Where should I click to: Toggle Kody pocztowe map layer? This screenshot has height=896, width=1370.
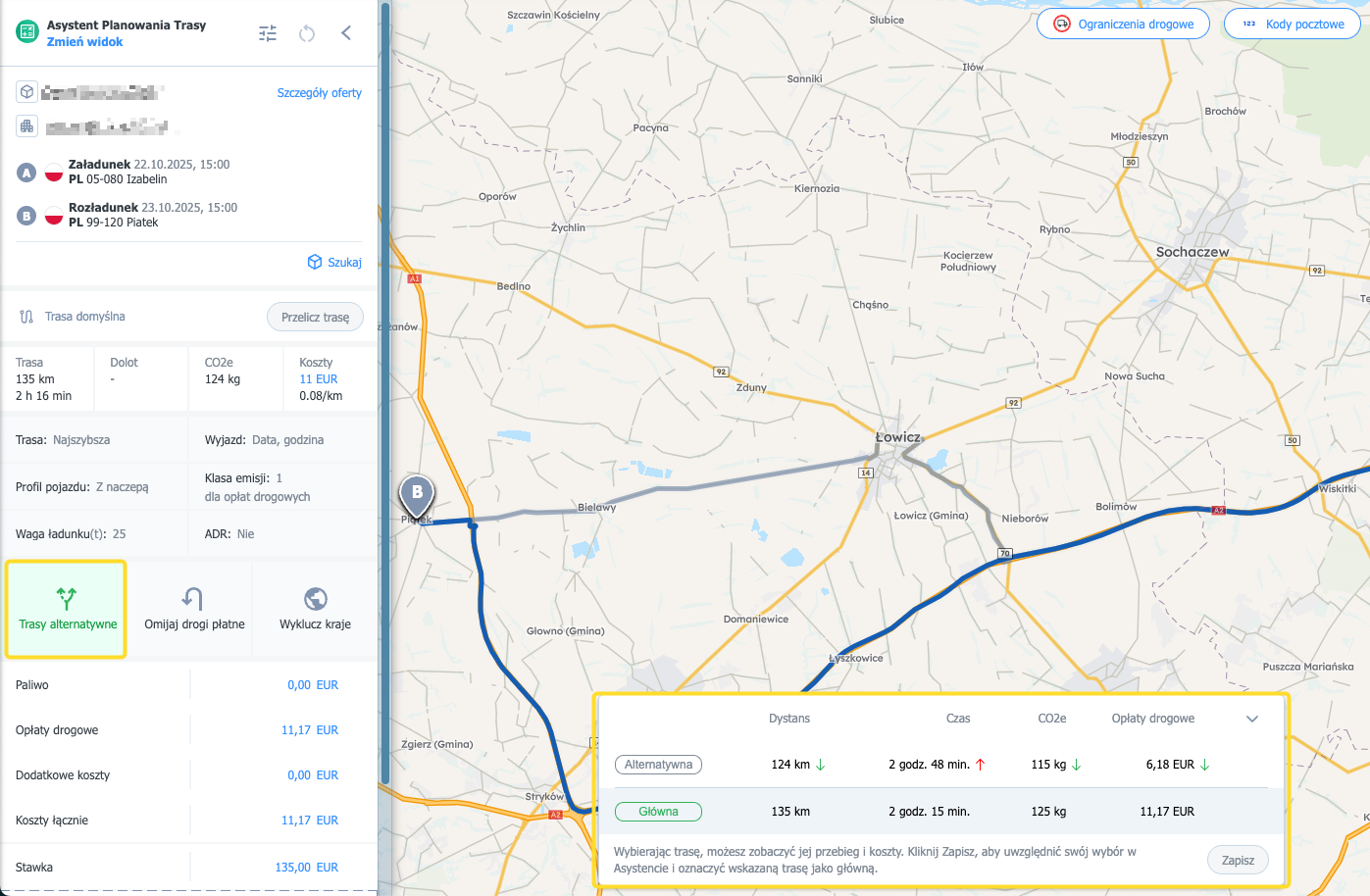[1292, 24]
